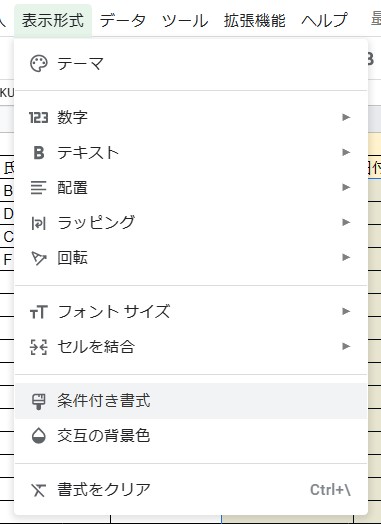Expand the セルを結合 submenu arrow
The height and width of the screenshot is (524, 381).
346,347
